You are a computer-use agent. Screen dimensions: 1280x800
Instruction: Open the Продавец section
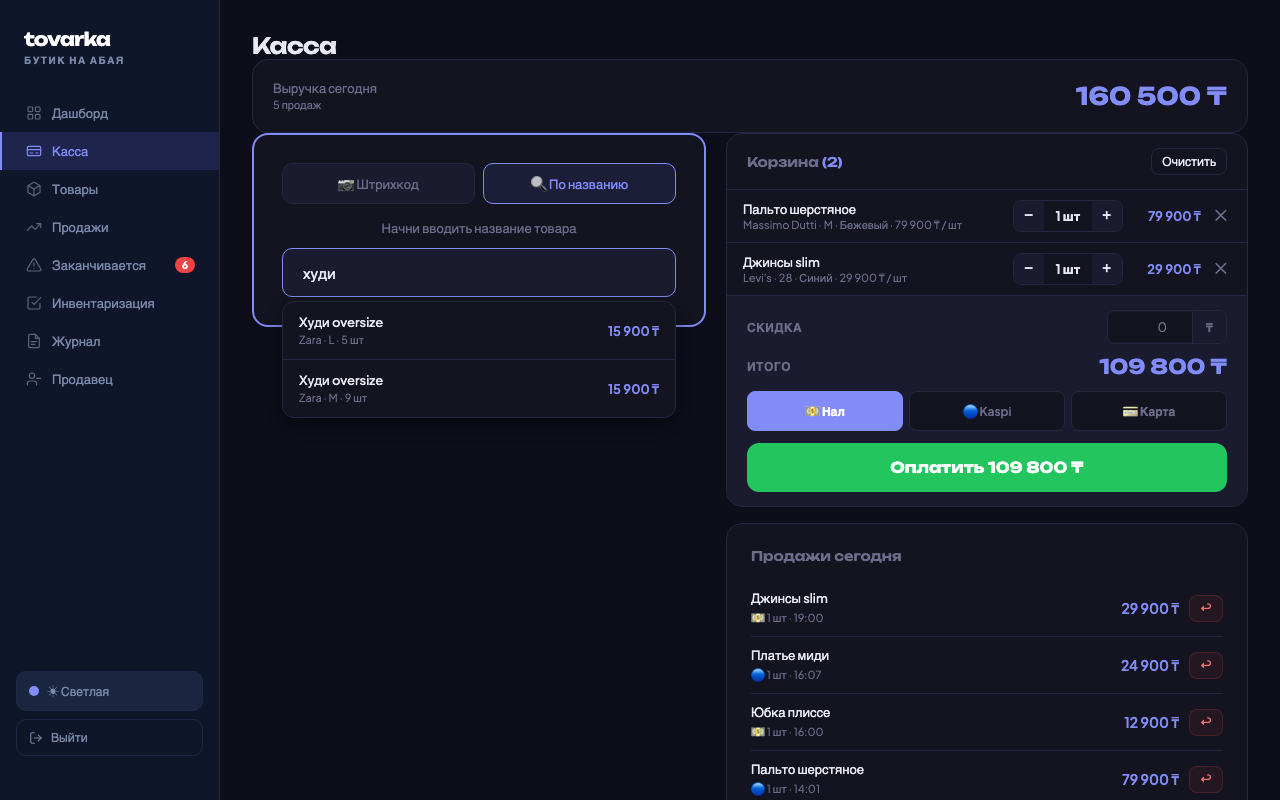coord(109,379)
